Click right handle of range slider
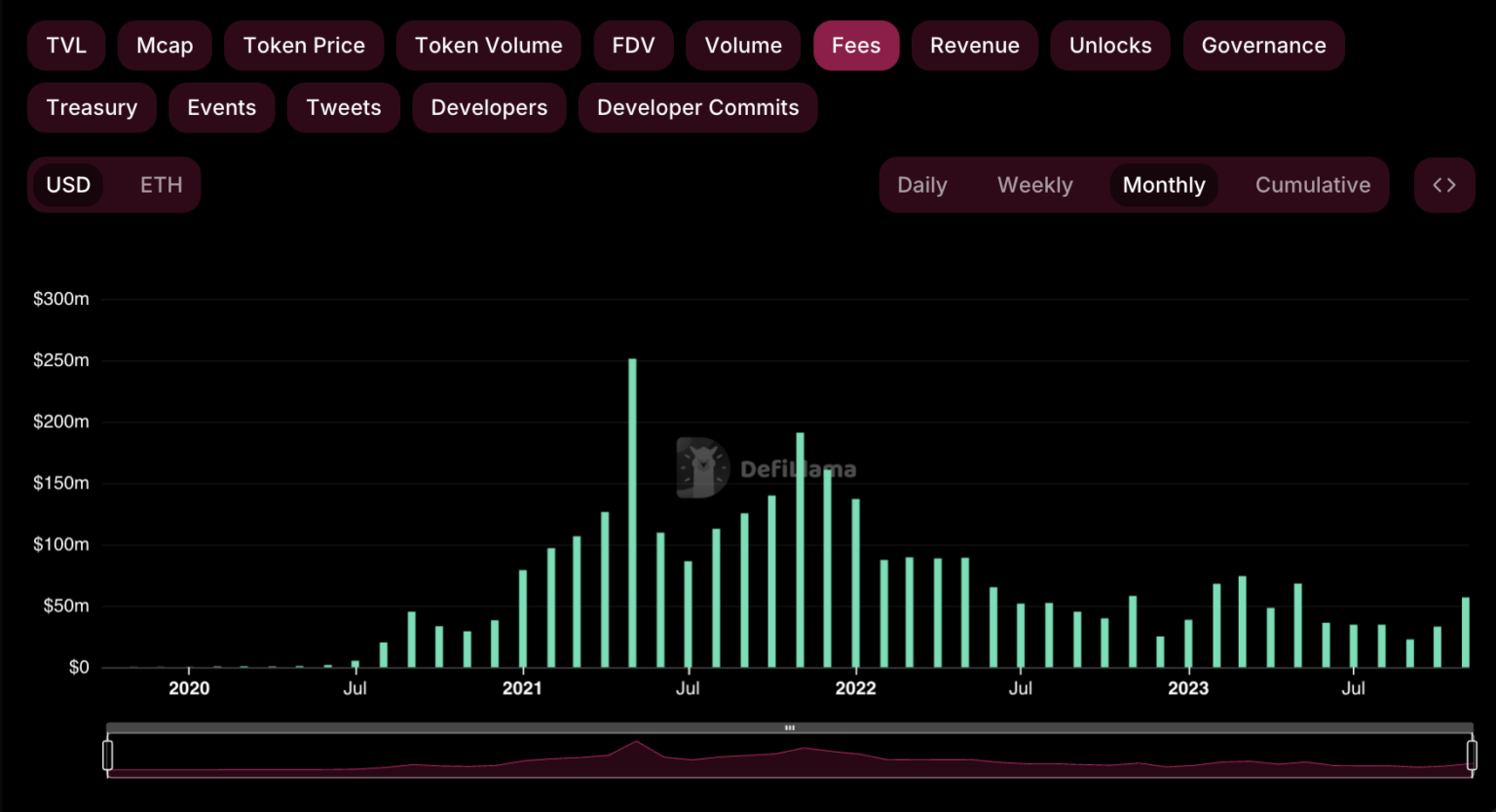This screenshot has width=1496, height=812. pos(1472,755)
